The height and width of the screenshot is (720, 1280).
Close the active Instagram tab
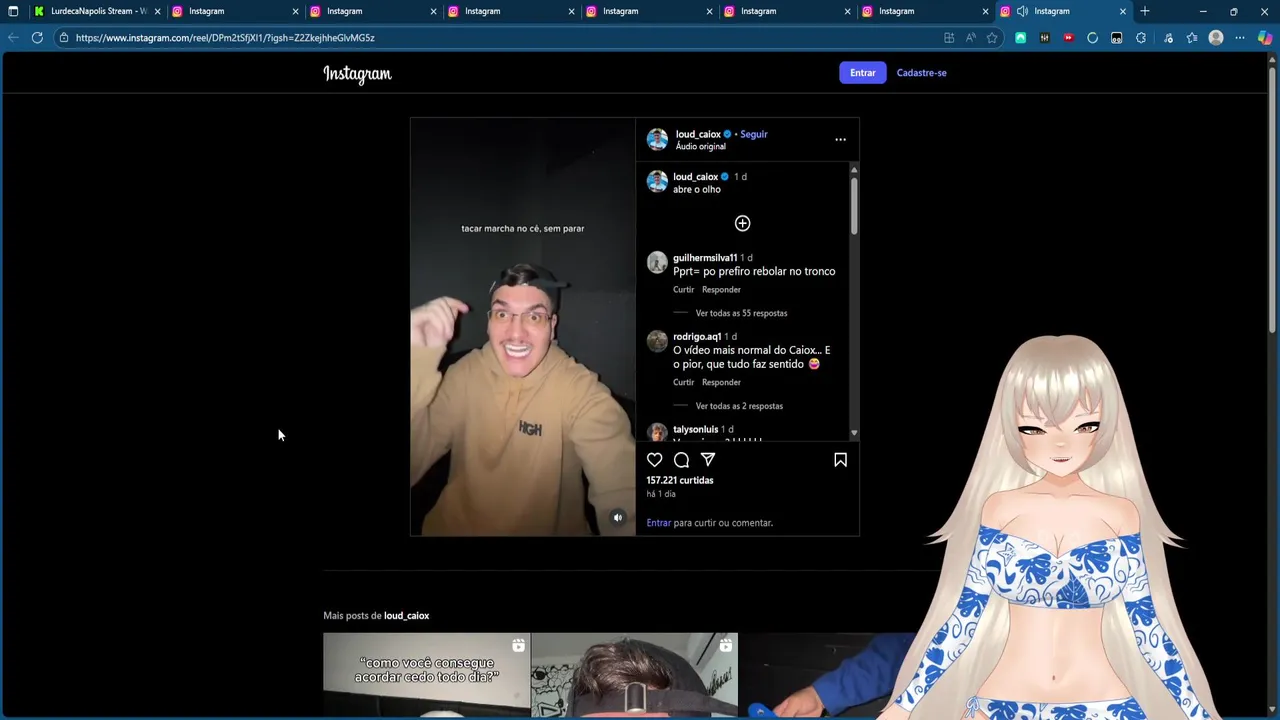pyautogui.click(x=1123, y=11)
